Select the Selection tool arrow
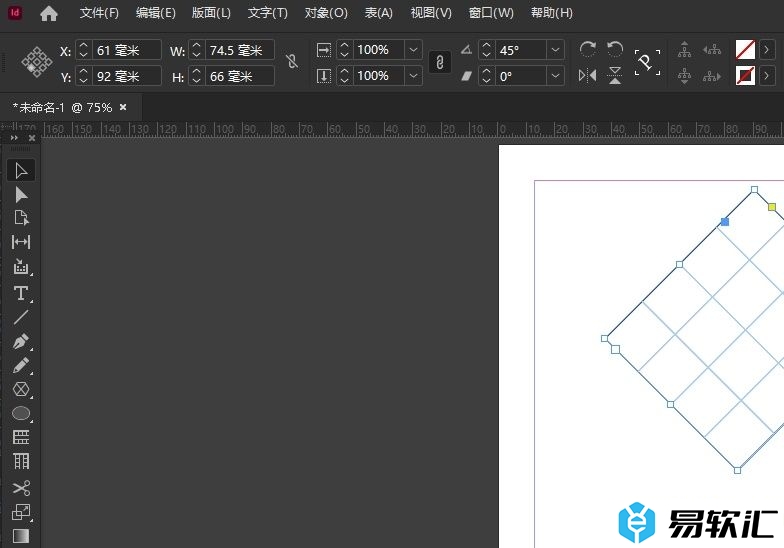Viewport: 784px width, 548px height. (x=21, y=170)
